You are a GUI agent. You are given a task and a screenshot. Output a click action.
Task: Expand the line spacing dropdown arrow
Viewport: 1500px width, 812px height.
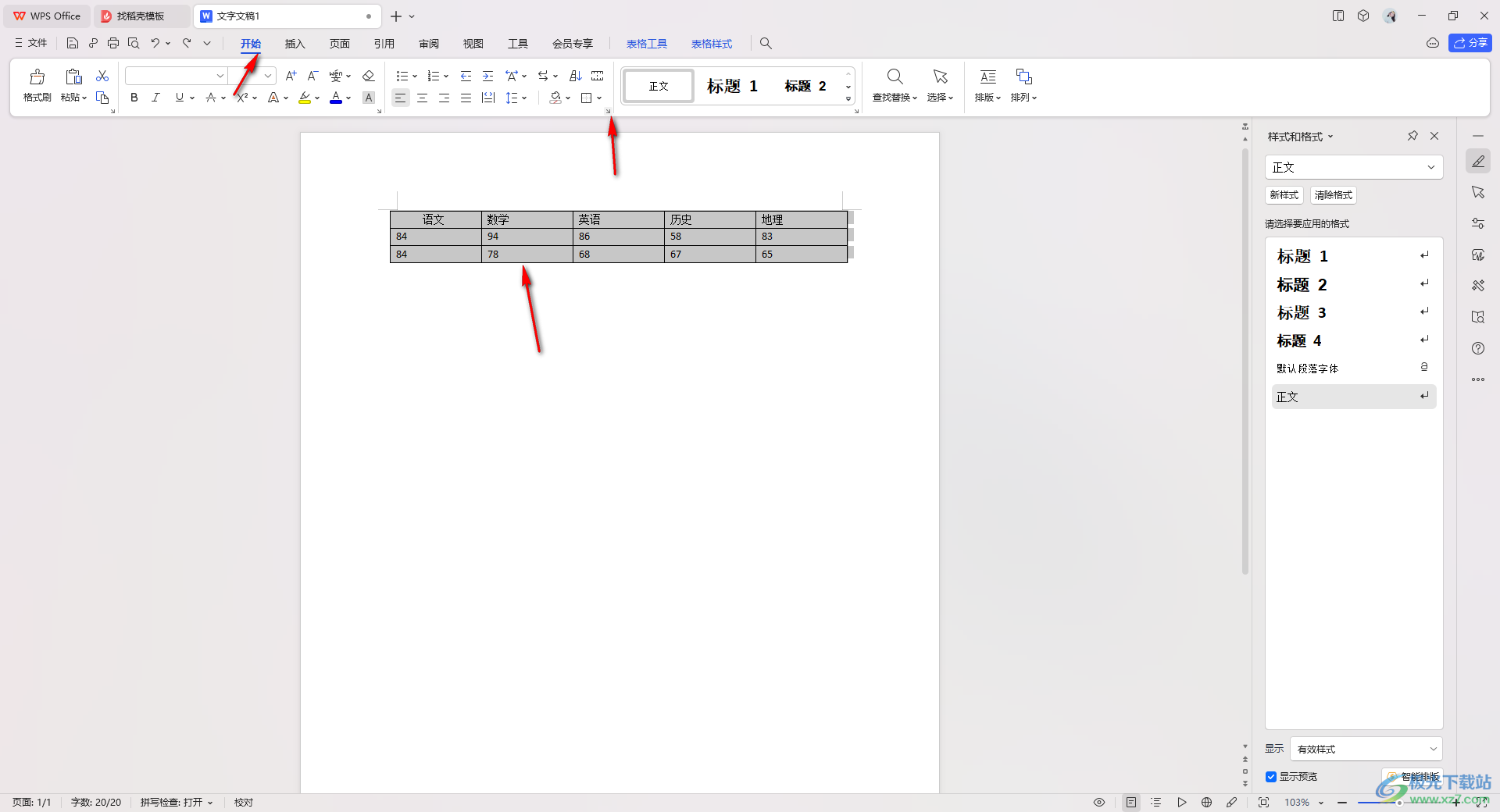click(524, 98)
